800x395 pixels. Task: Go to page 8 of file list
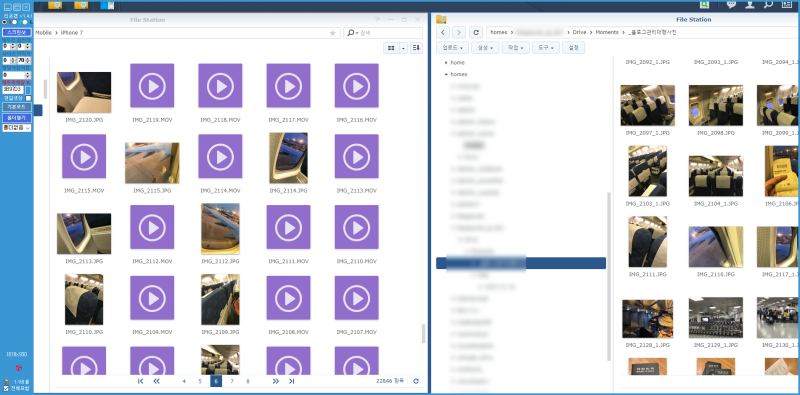click(x=248, y=381)
